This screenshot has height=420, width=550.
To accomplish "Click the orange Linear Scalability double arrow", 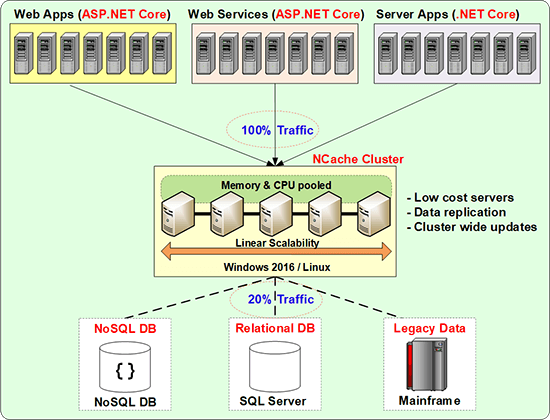I will coord(276,251).
